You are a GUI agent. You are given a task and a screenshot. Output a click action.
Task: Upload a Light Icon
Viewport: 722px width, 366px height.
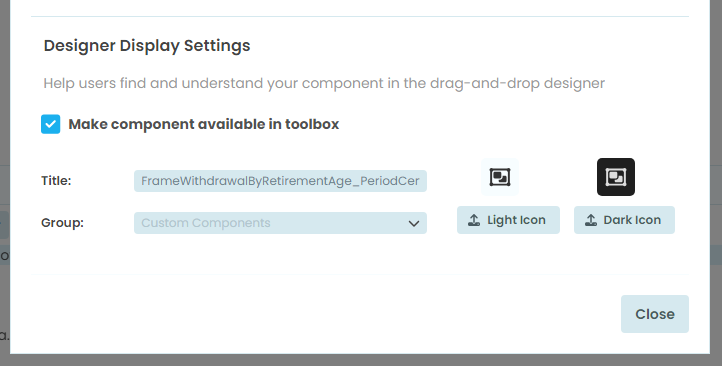pos(508,220)
